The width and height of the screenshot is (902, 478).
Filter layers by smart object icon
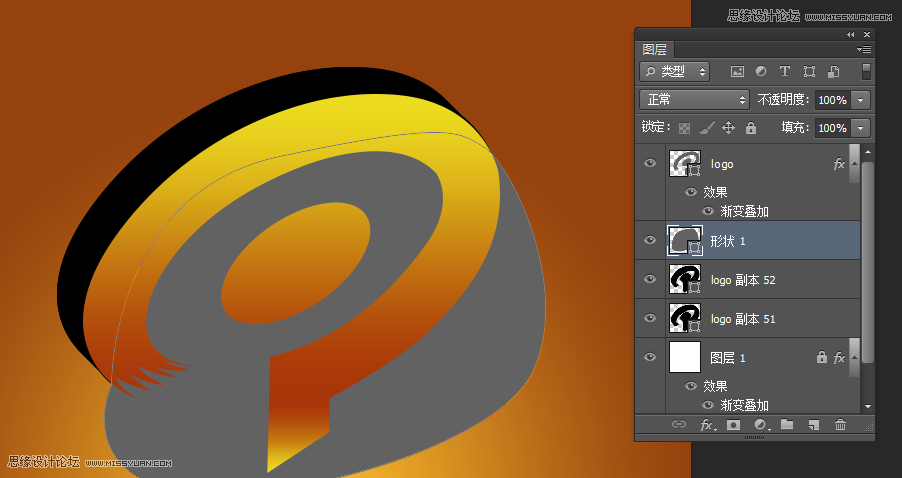(x=833, y=71)
